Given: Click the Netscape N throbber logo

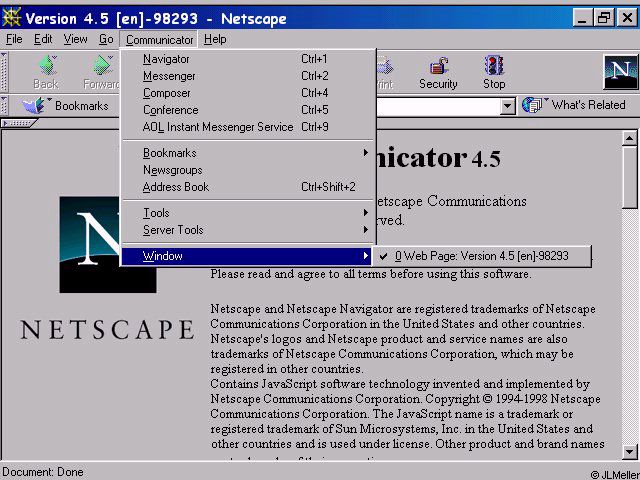Looking at the screenshot, I should 620,72.
